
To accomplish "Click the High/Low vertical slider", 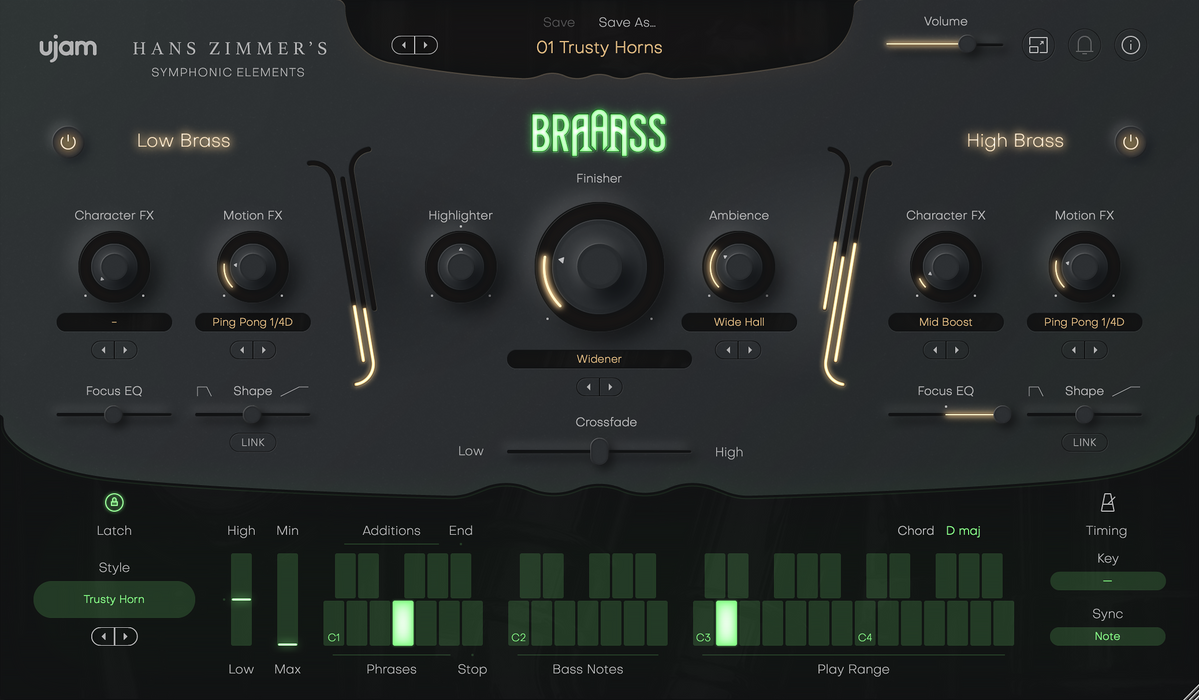I will point(241,600).
